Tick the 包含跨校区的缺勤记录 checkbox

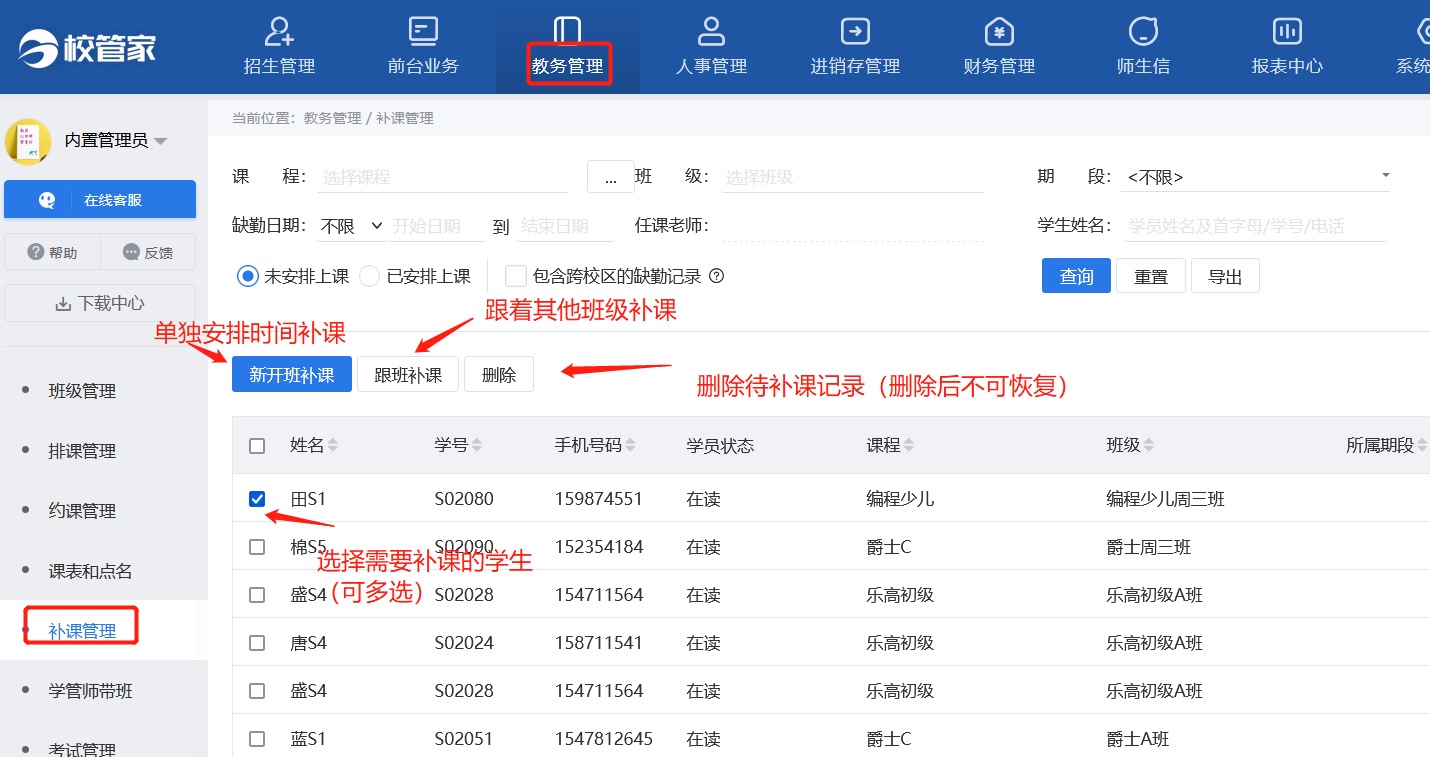(x=516, y=276)
